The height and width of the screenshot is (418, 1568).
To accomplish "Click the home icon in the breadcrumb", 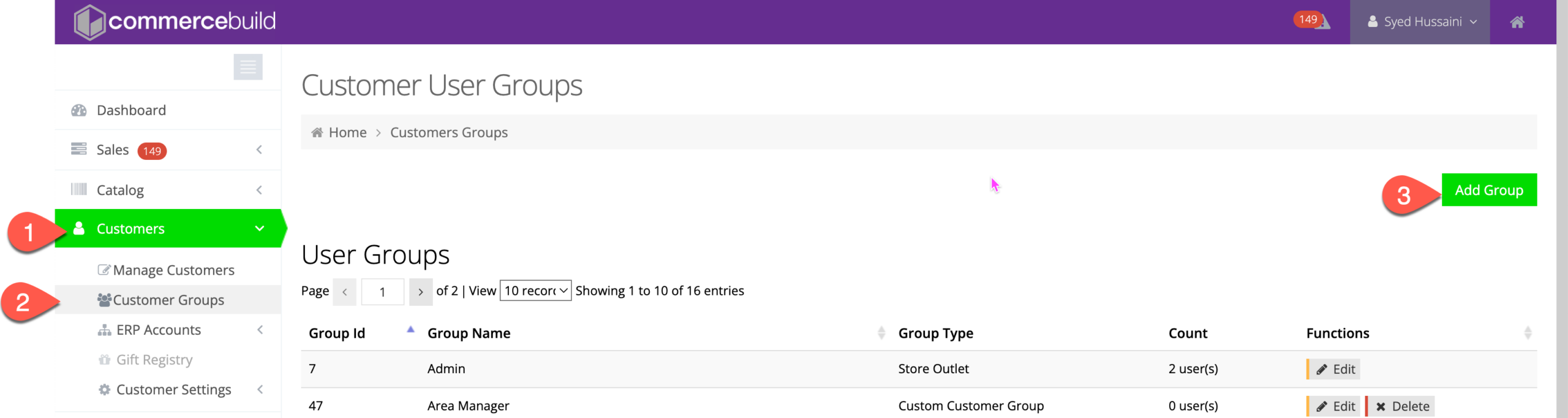I will tap(317, 132).
